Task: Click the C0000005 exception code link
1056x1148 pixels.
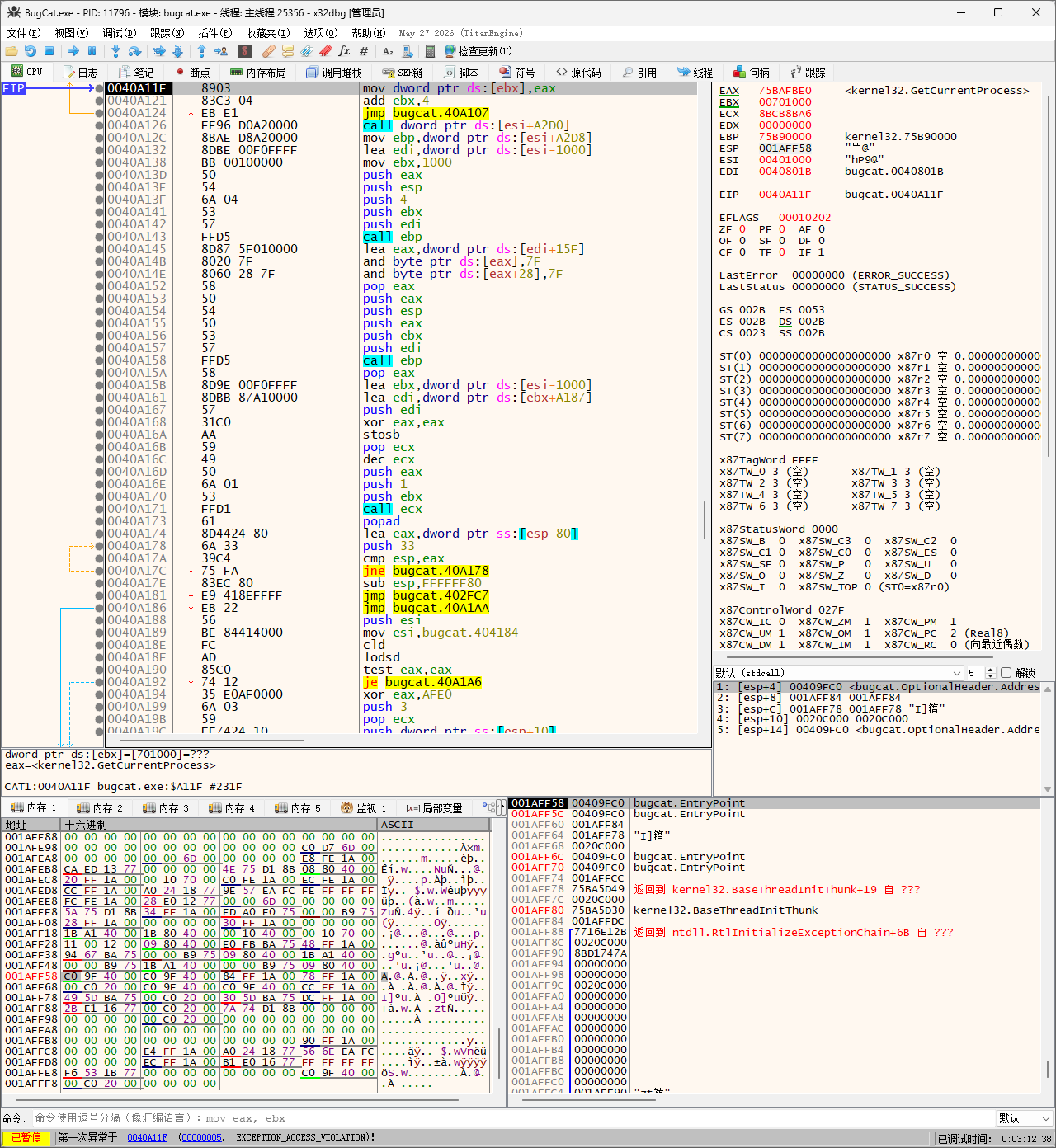Action: [x=201, y=1138]
